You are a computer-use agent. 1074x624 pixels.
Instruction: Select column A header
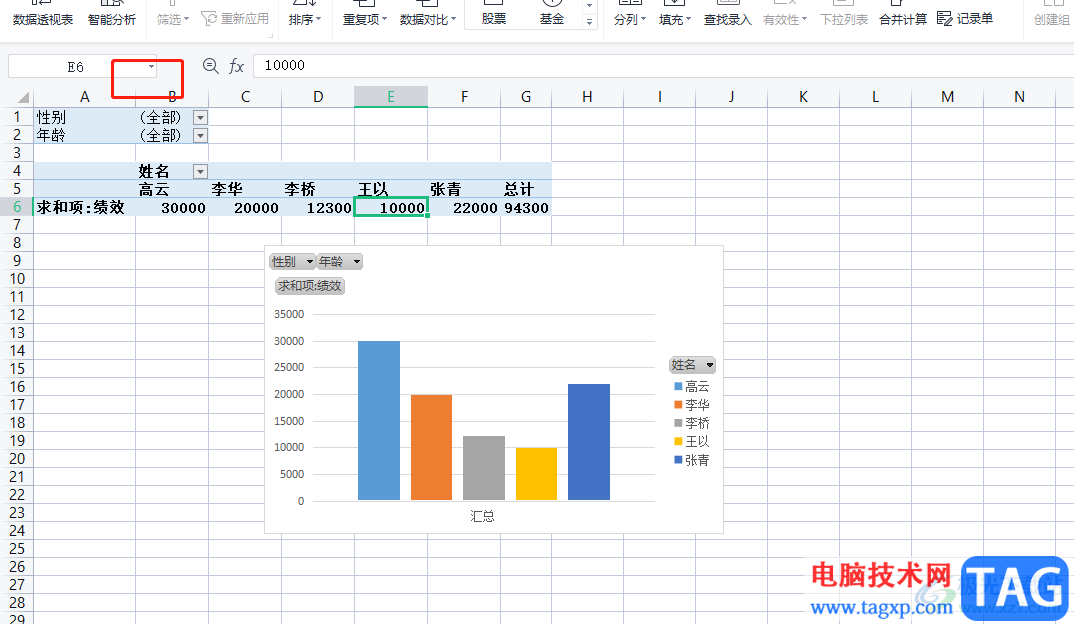pyautogui.click(x=84, y=97)
